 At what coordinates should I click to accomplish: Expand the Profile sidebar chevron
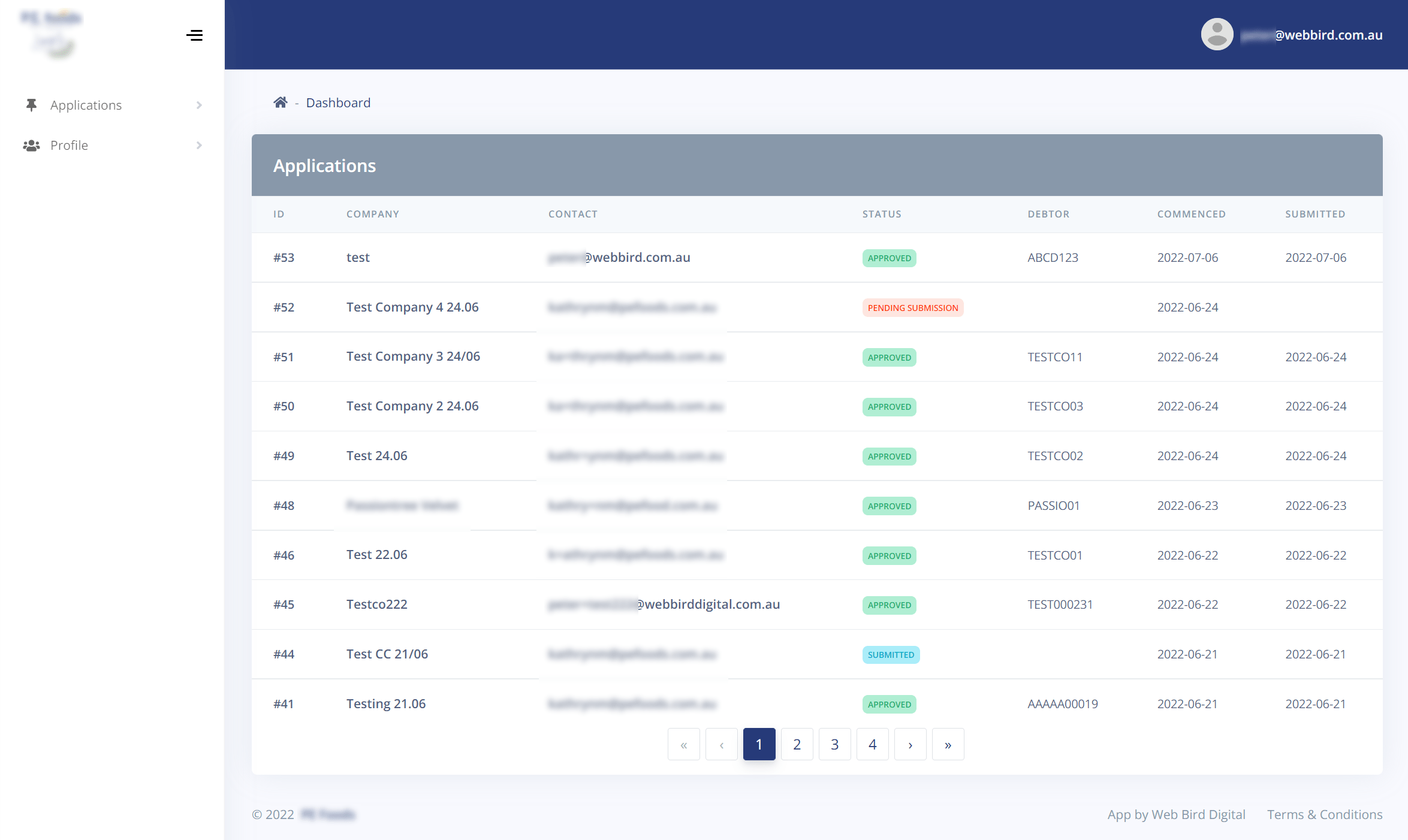[x=199, y=146]
